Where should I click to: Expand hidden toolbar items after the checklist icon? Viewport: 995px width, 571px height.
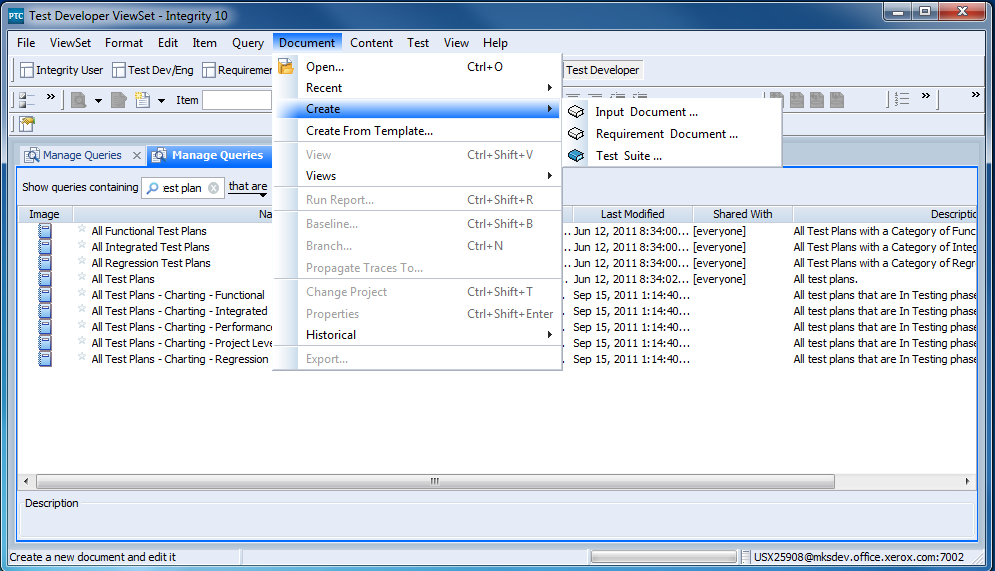pos(51,96)
